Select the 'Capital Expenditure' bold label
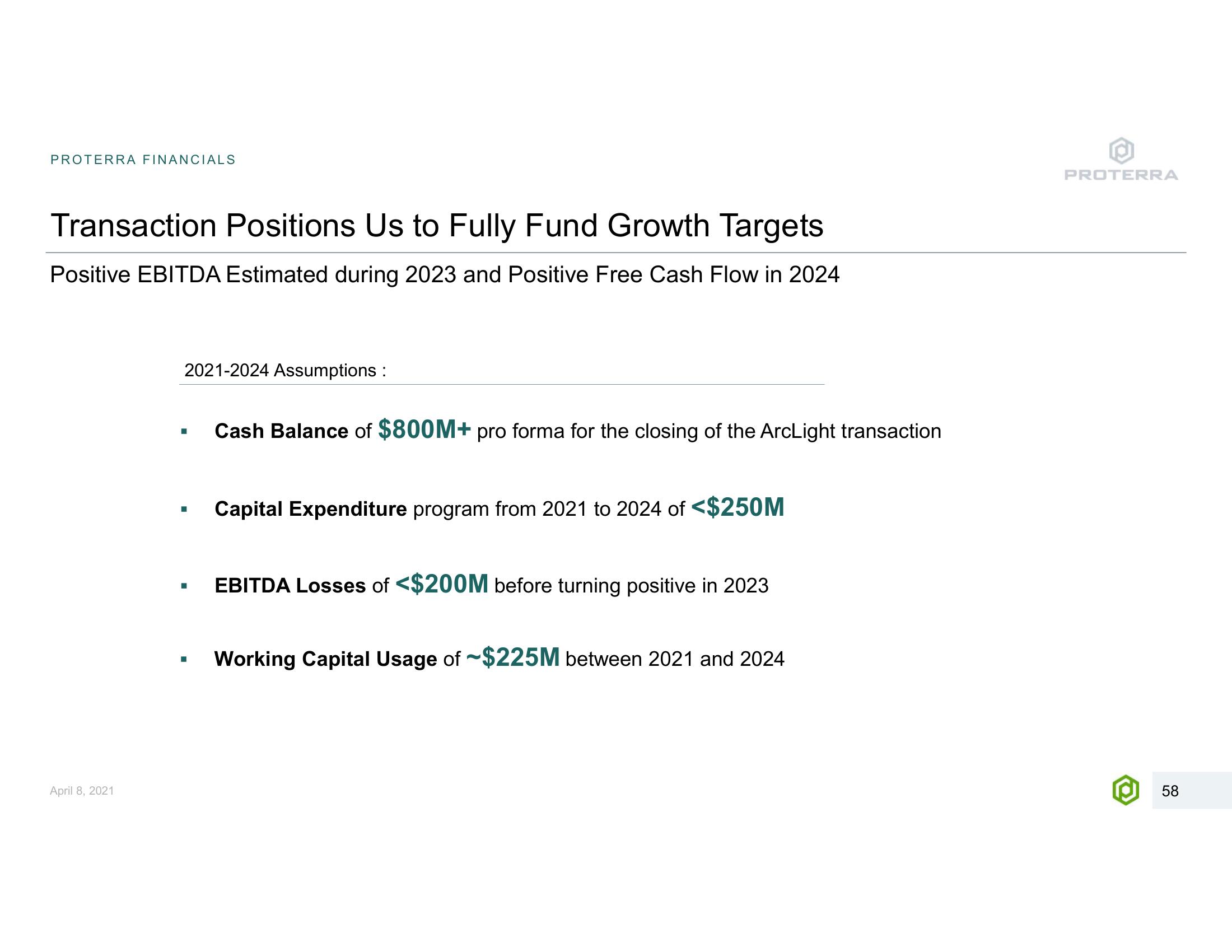The height and width of the screenshot is (952, 1232). [310, 509]
